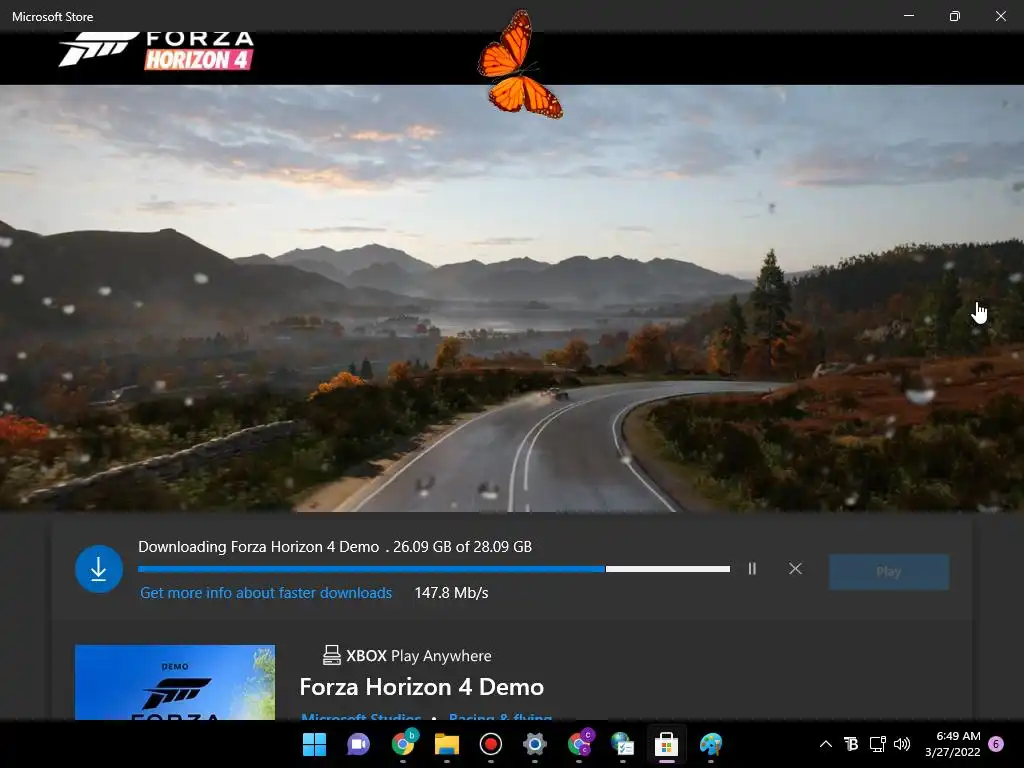This screenshot has height=768, width=1024.
Task: Show hidden tray icons chevron
Action: click(825, 744)
